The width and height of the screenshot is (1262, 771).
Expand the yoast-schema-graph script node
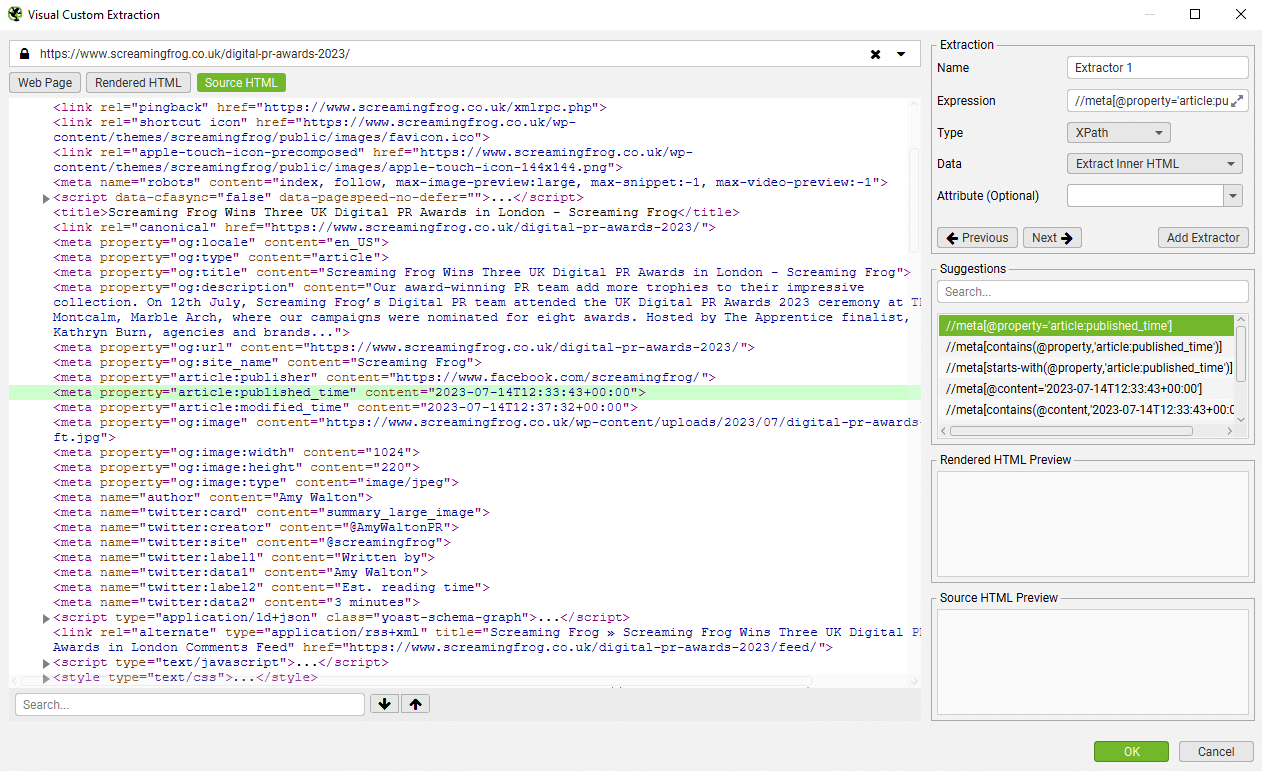[x=46, y=618]
